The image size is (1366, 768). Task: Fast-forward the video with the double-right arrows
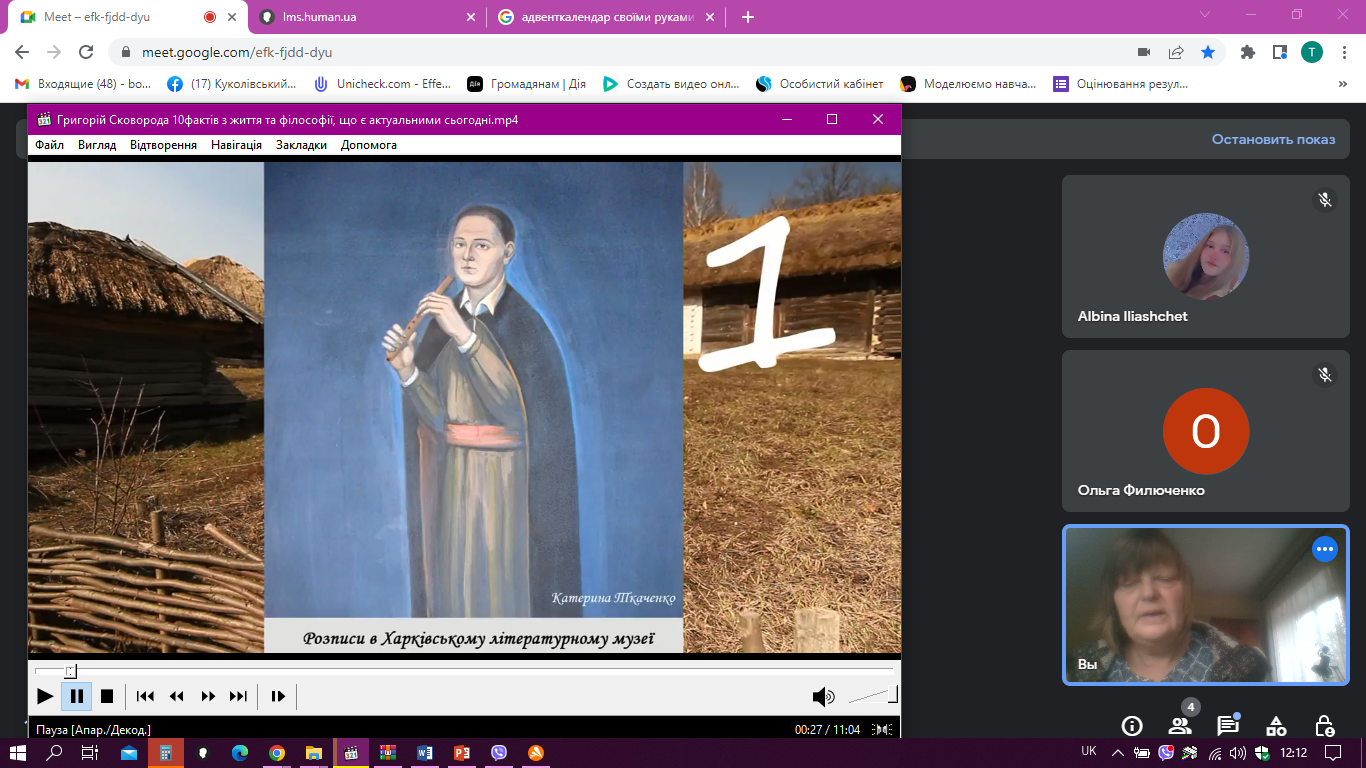click(x=208, y=696)
